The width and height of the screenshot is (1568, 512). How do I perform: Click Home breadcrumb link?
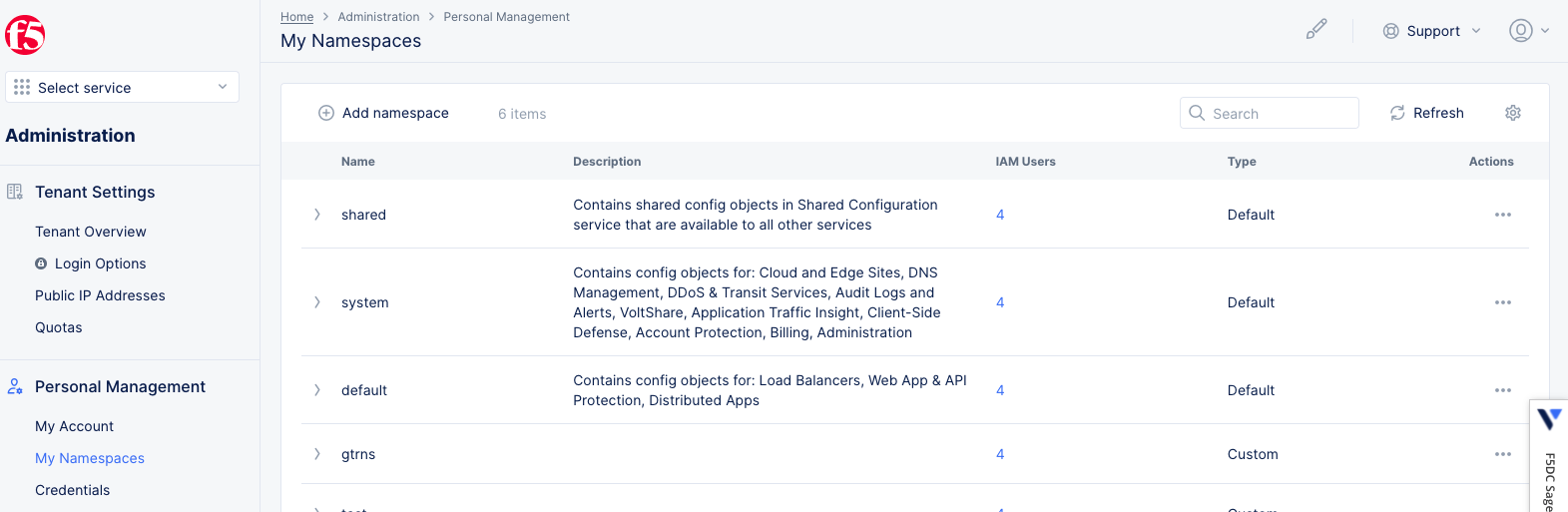(296, 17)
